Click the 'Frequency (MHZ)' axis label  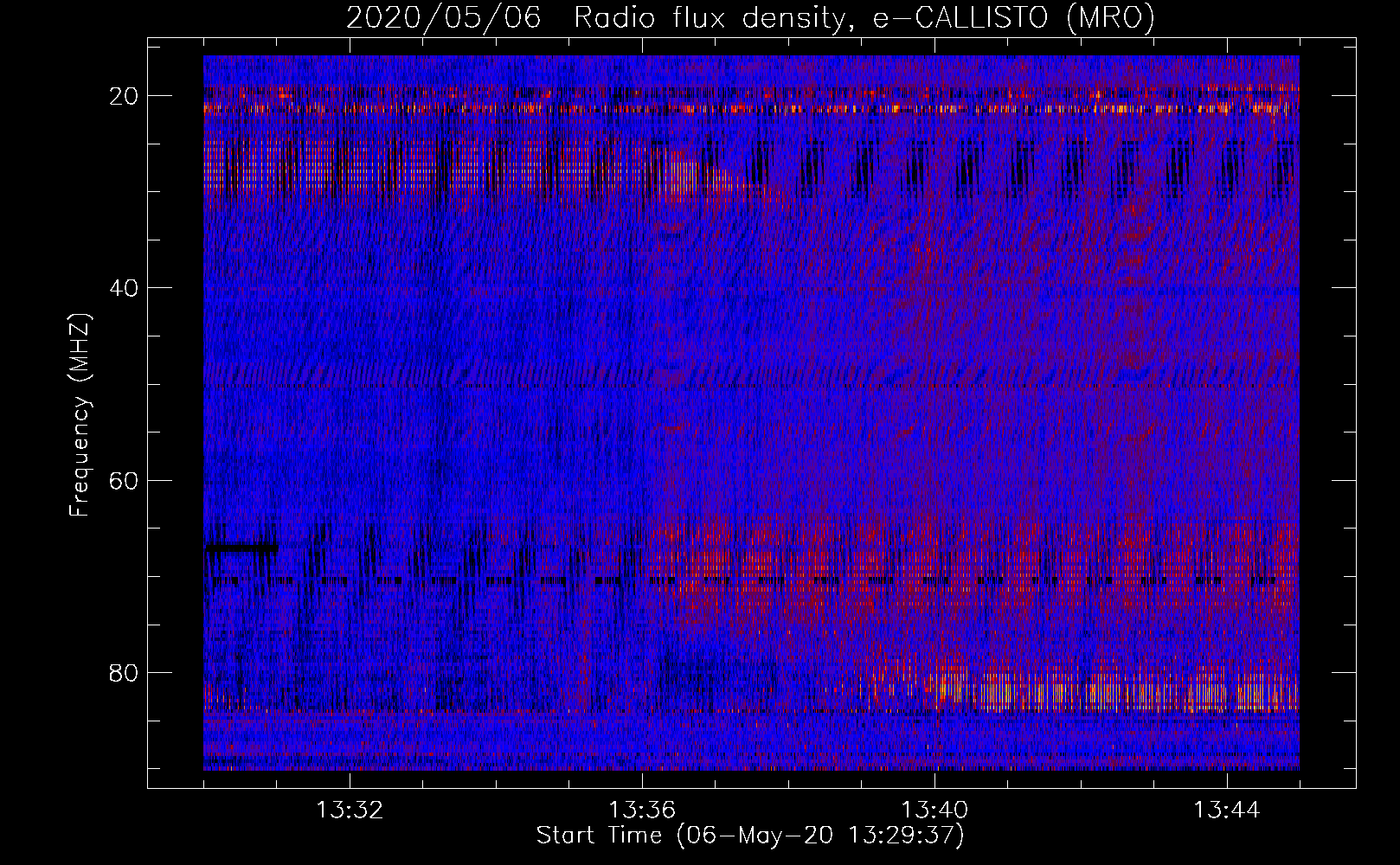[x=80, y=415]
